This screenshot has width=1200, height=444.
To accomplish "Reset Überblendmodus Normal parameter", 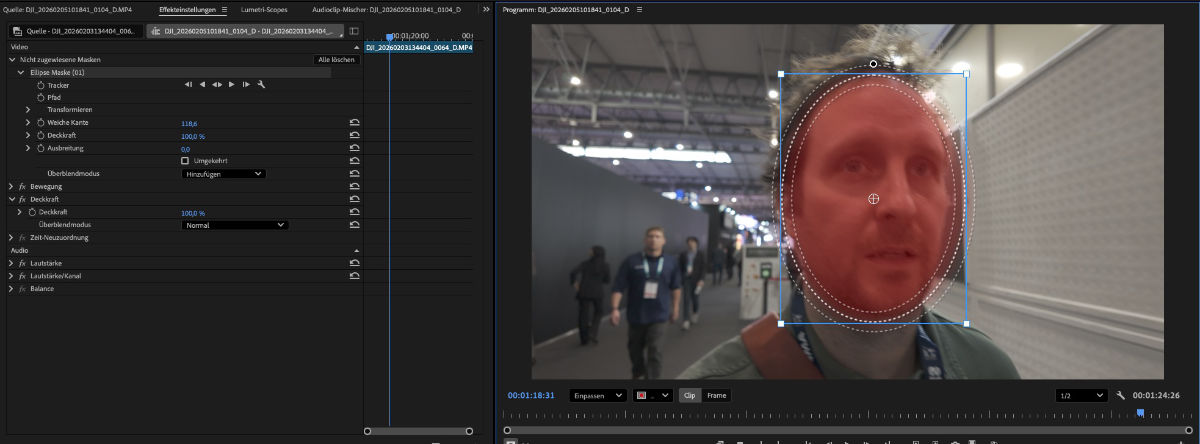I will (354, 225).
